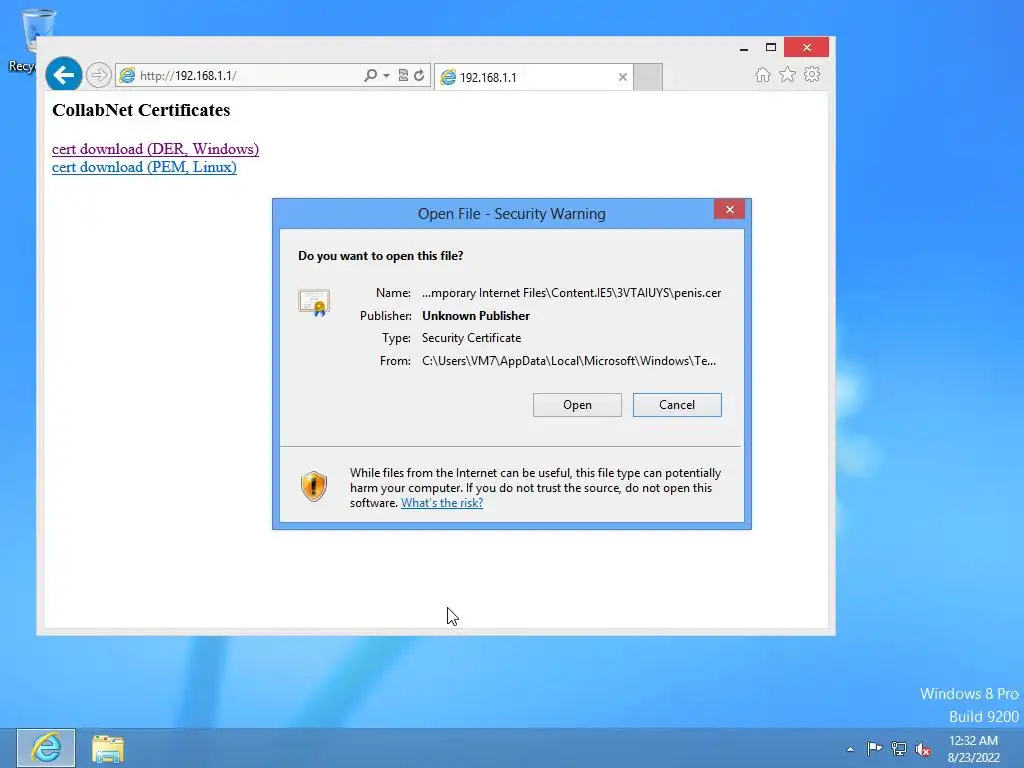1024x768 pixels.
Task: Show hidden tray icons arrow
Action: 850,749
